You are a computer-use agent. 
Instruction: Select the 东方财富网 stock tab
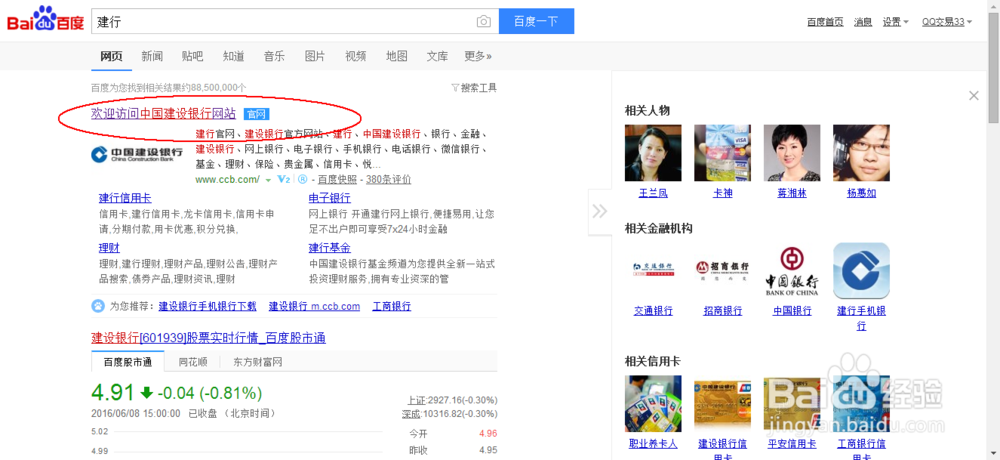tap(258, 362)
